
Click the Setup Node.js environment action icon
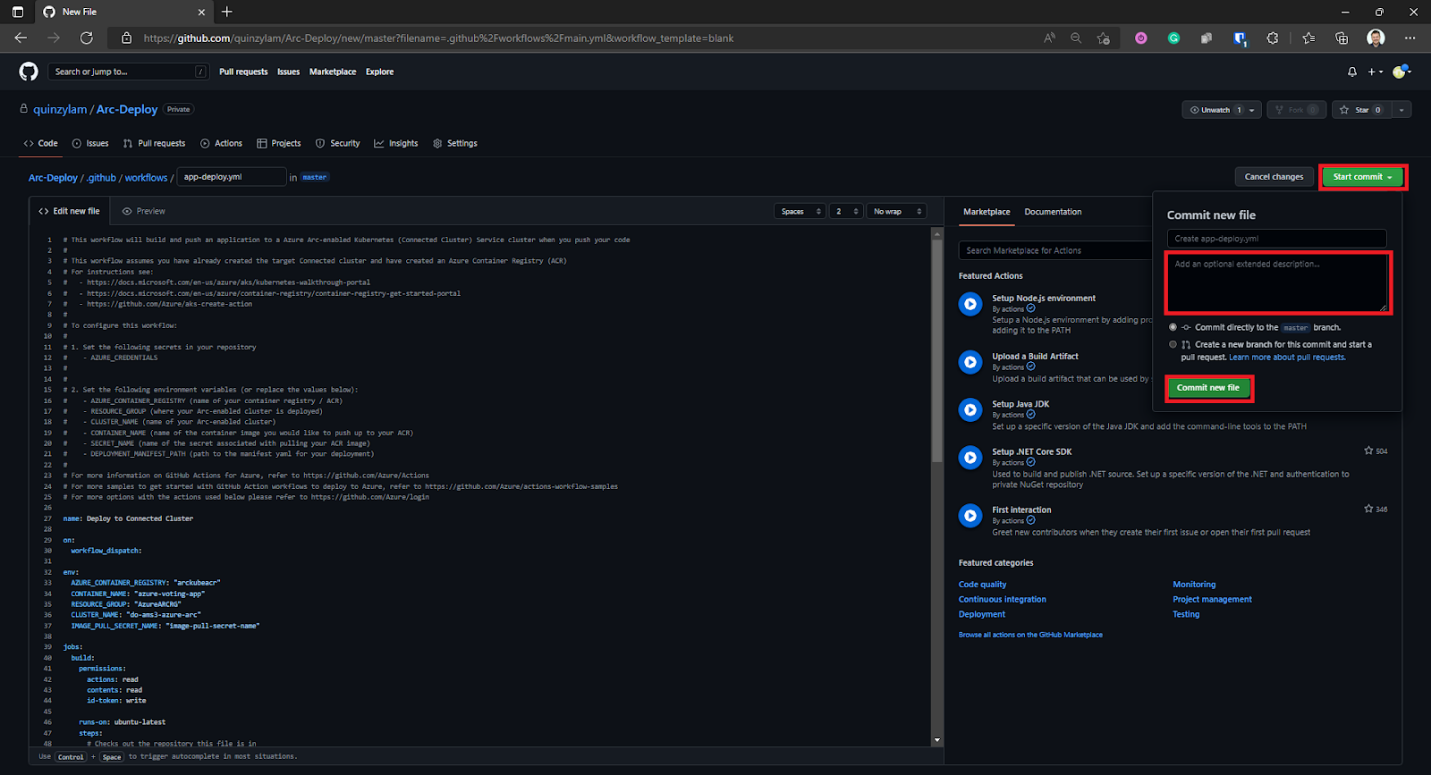tap(970, 304)
